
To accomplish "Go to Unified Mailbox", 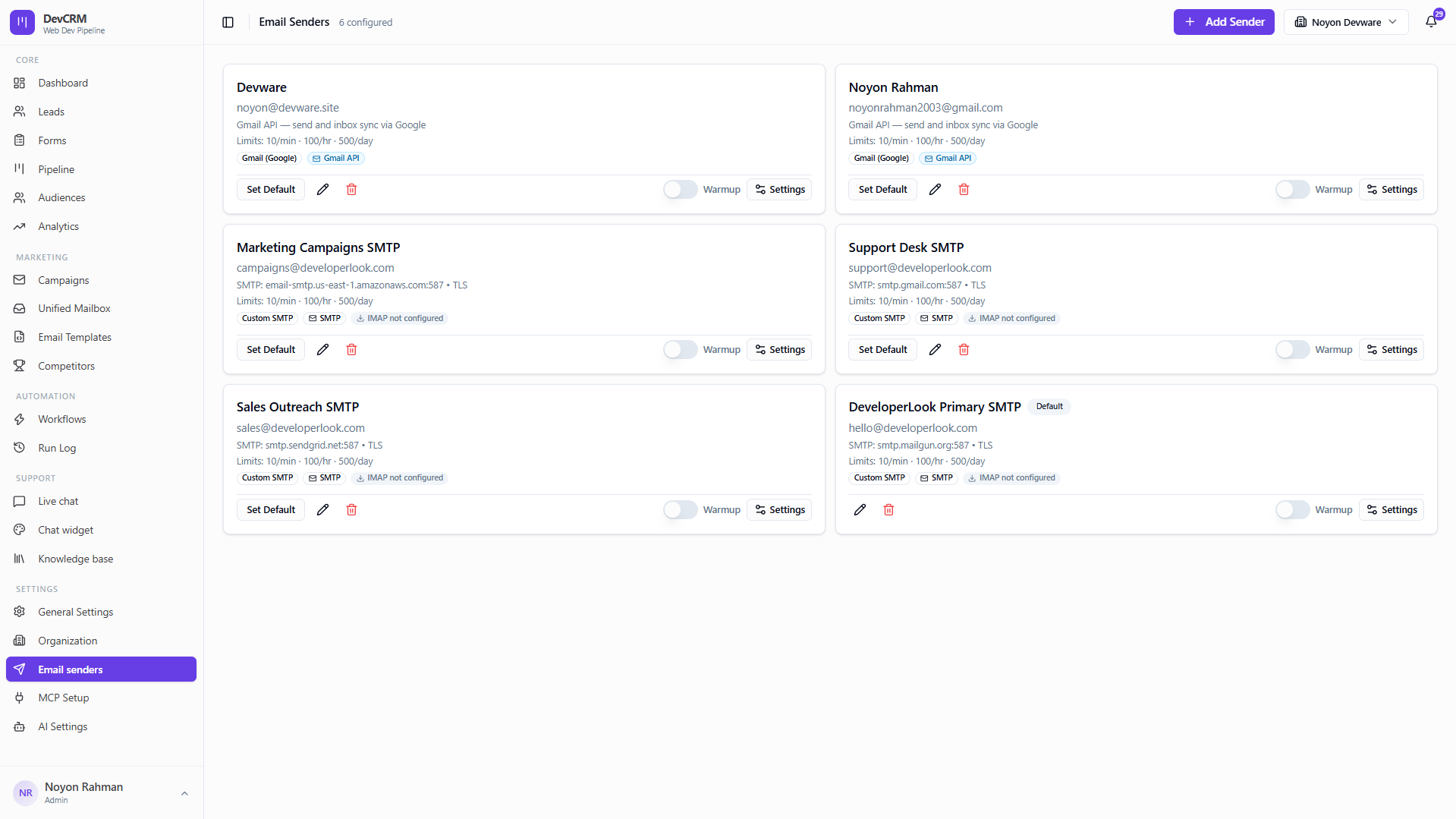I will [101, 309].
